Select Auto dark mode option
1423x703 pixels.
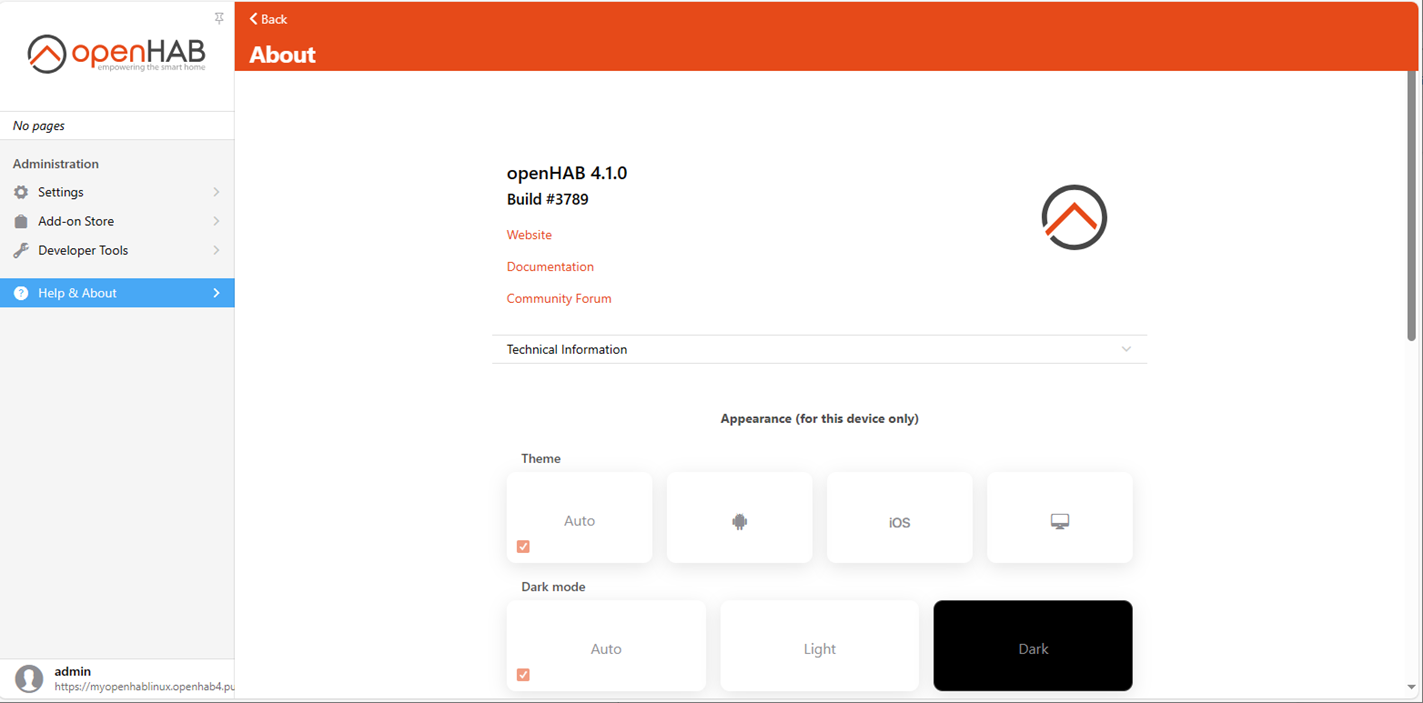point(606,645)
